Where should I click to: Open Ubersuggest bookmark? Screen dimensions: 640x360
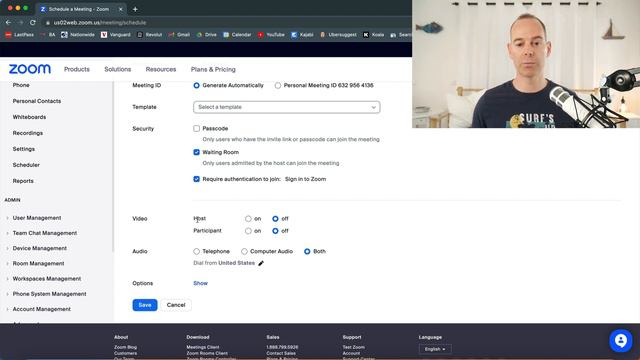click(x=338, y=35)
